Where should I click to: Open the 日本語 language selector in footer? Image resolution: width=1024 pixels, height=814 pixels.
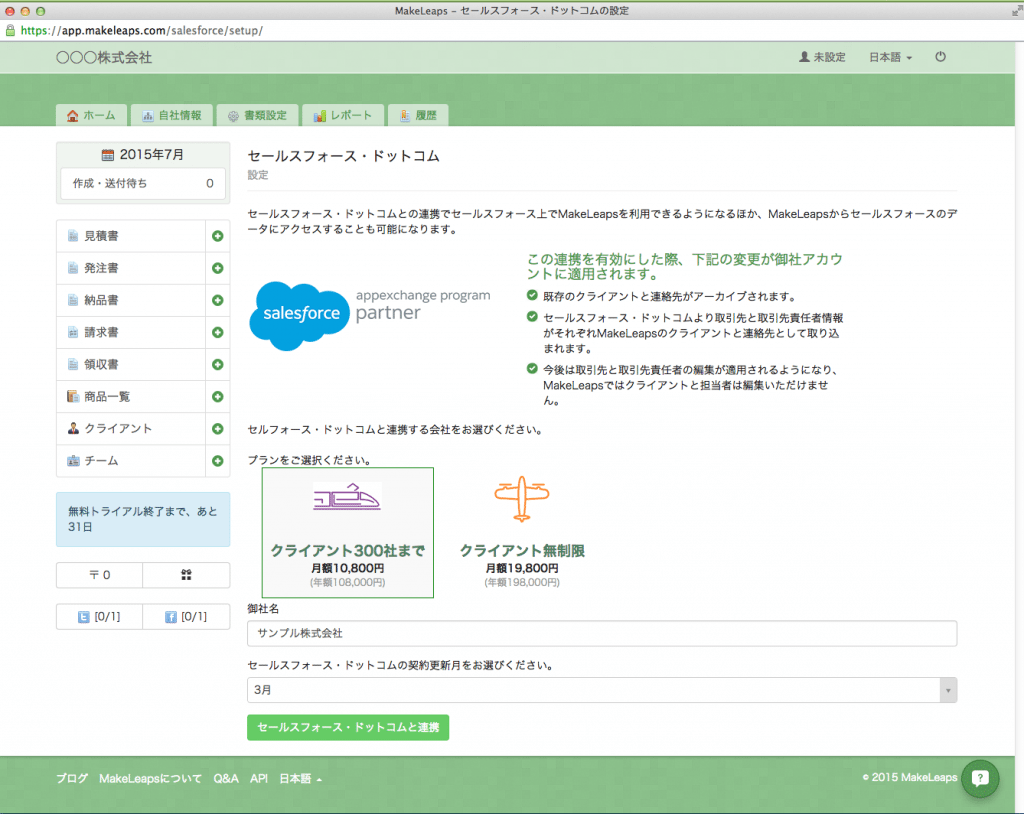click(300, 779)
